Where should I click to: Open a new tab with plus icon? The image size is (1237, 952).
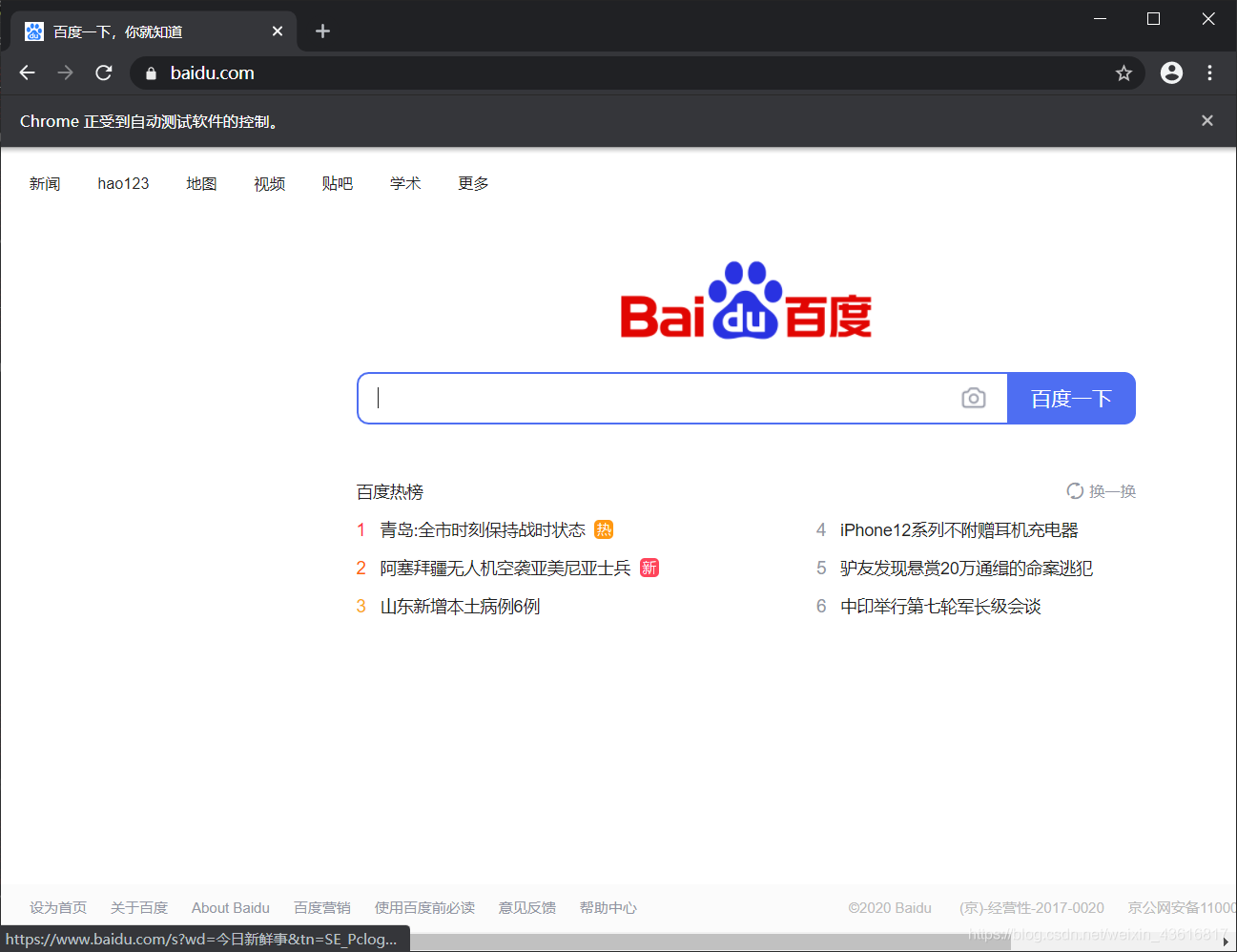[322, 31]
